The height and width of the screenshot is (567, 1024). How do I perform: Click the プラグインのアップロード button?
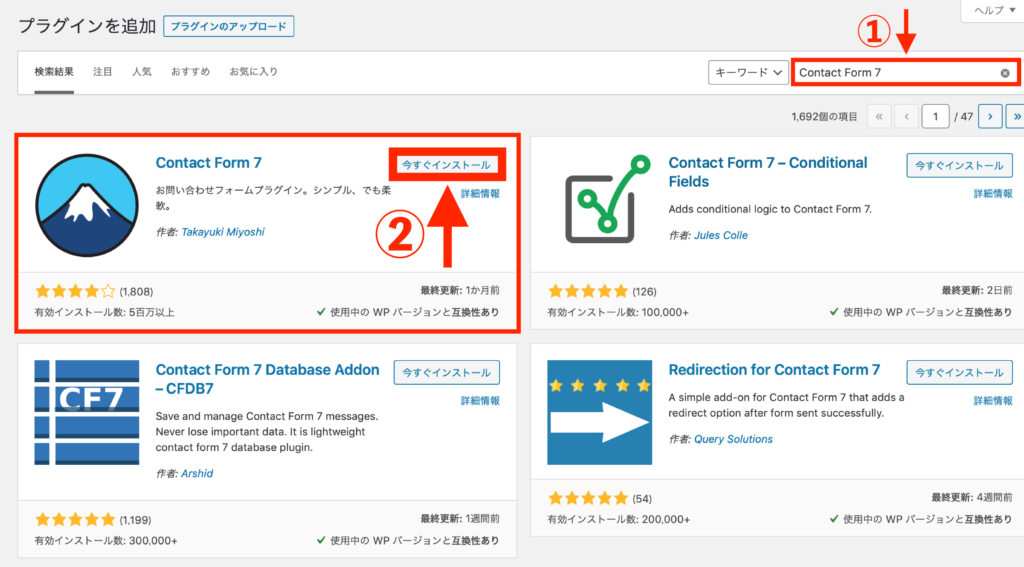tap(229, 26)
